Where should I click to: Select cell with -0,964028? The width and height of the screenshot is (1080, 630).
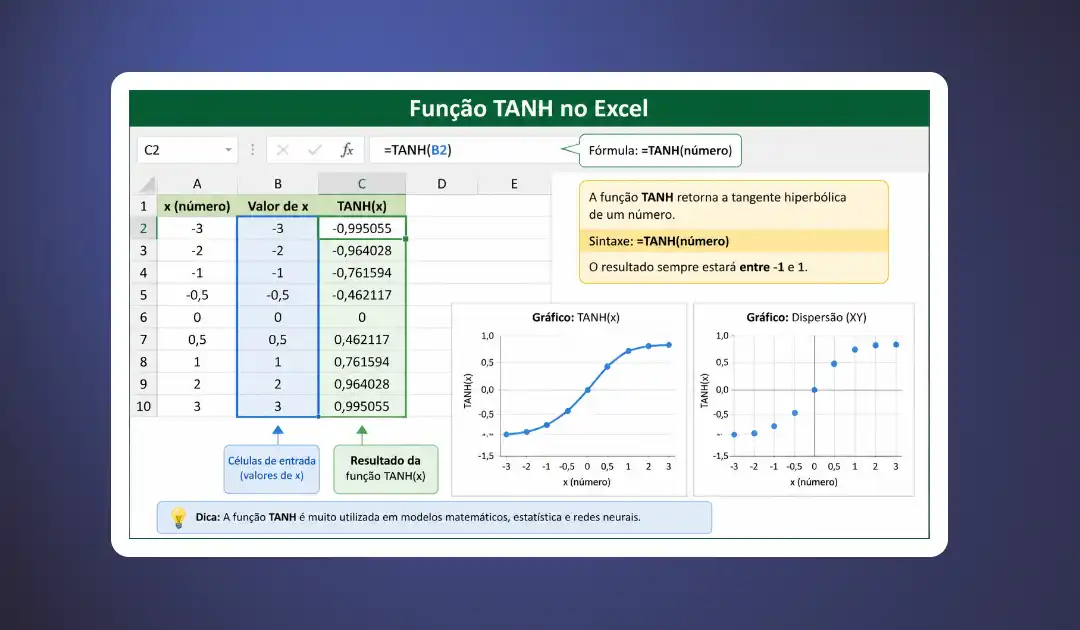(362, 251)
